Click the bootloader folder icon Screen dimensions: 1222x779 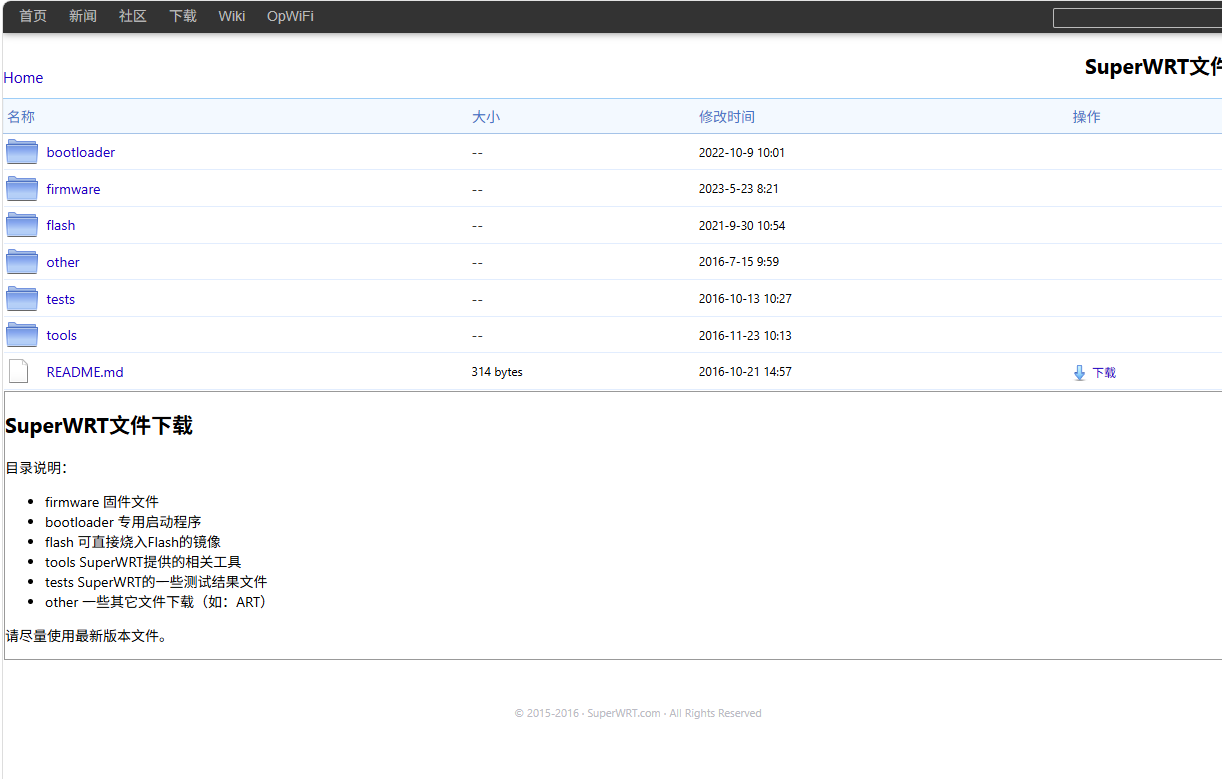[22, 152]
